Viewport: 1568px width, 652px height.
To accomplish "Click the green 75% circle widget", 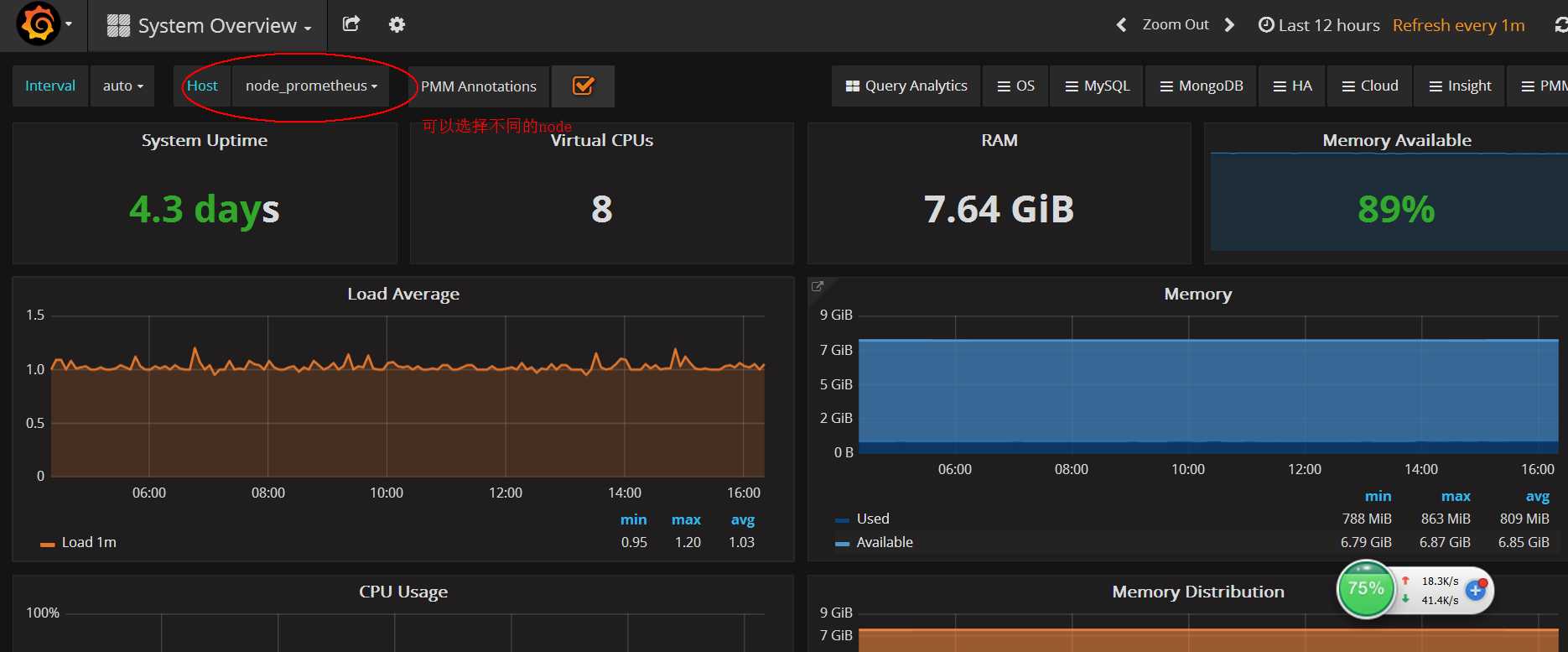I will tap(1365, 589).
